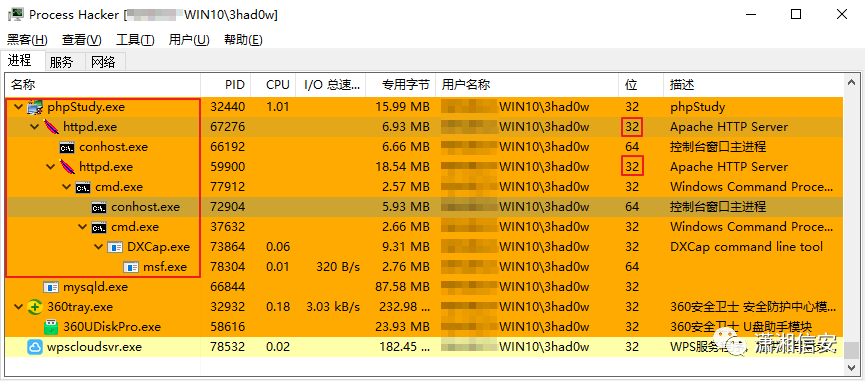Collapse the httpd.exe 67276 subtree
The width and height of the screenshot is (865, 381).
35,127
